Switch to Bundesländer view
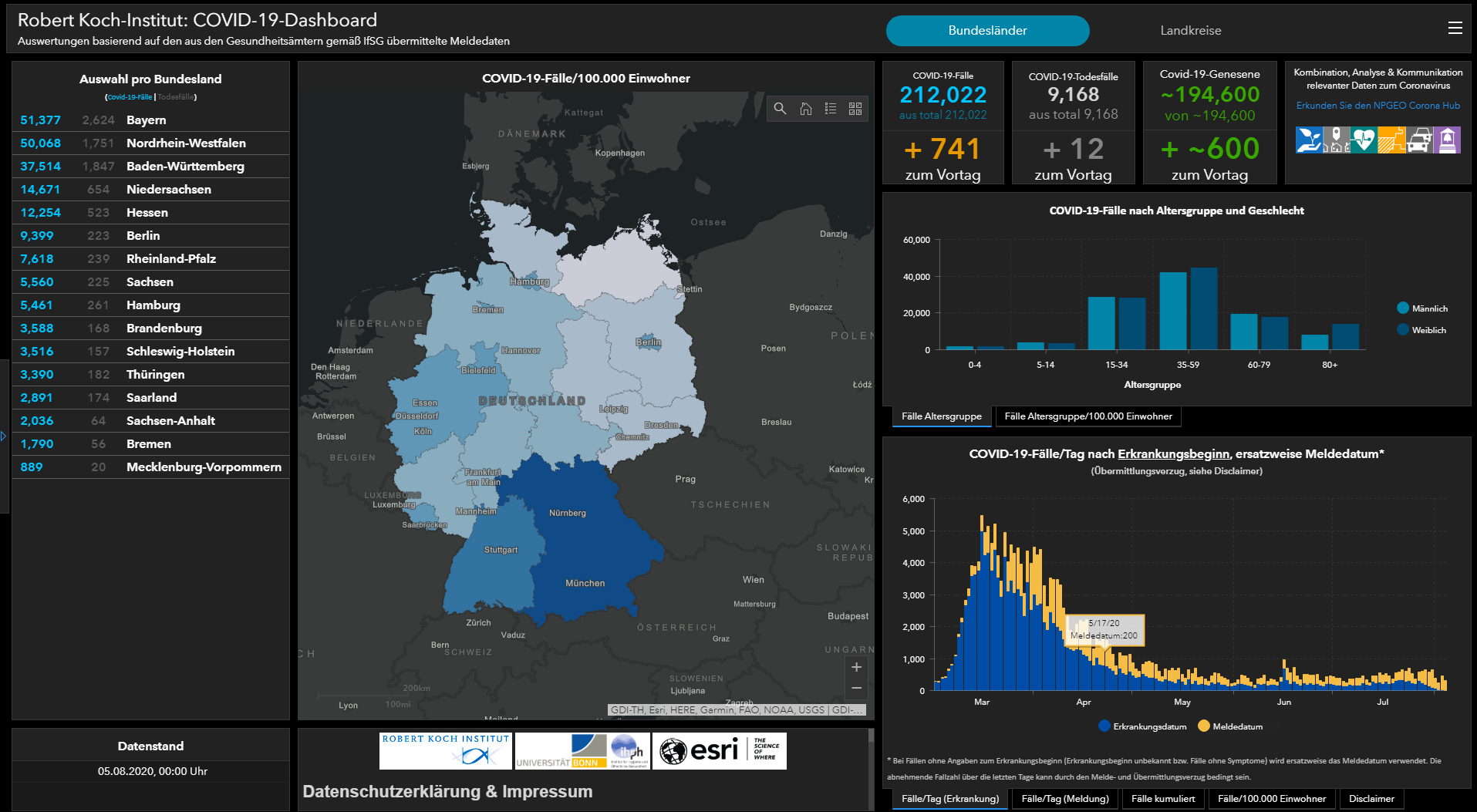The width and height of the screenshot is (1477, 812). [x=987, y=31]
